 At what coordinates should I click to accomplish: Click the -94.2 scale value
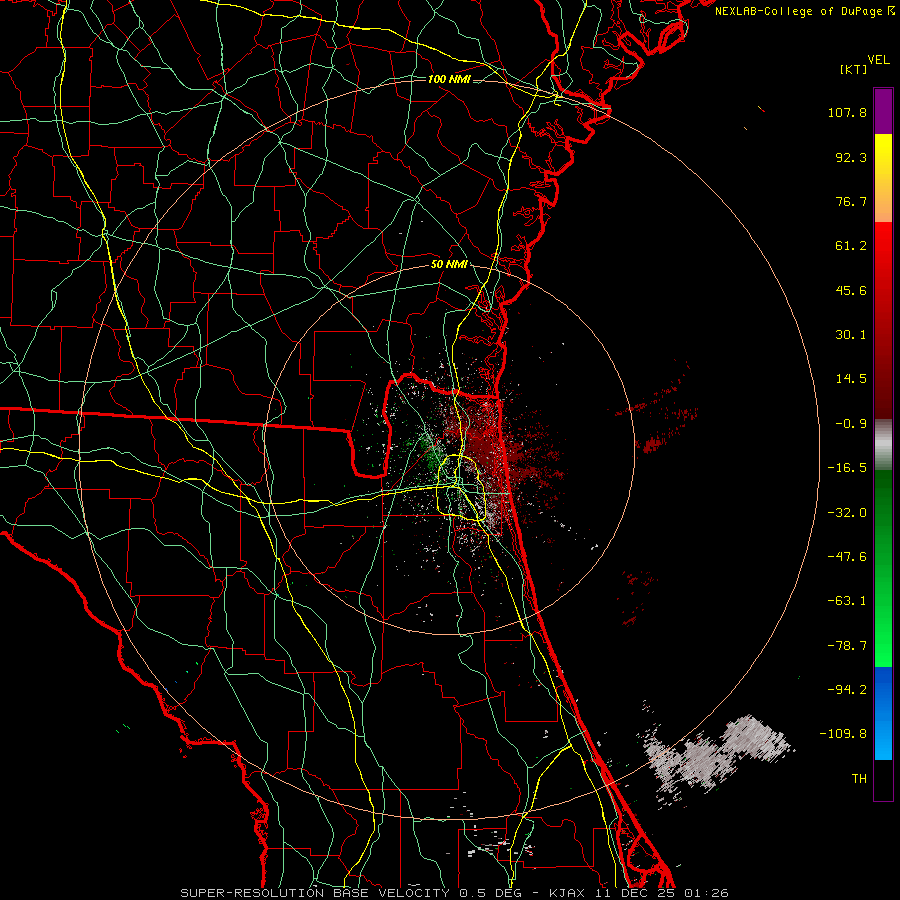pos(847,690)
